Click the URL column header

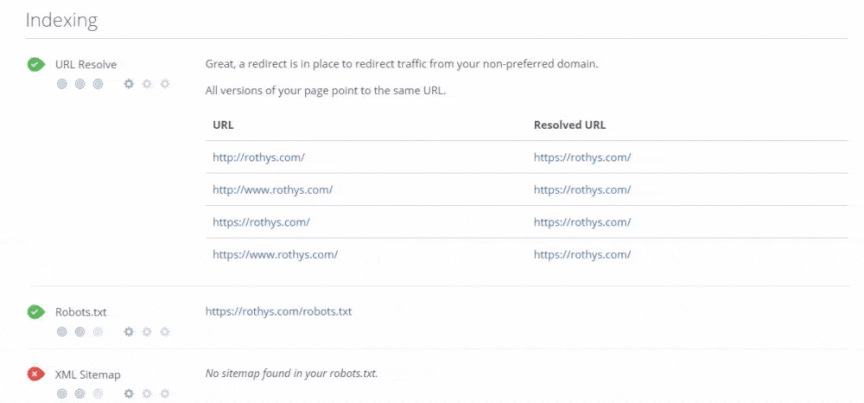pos(223,125)
